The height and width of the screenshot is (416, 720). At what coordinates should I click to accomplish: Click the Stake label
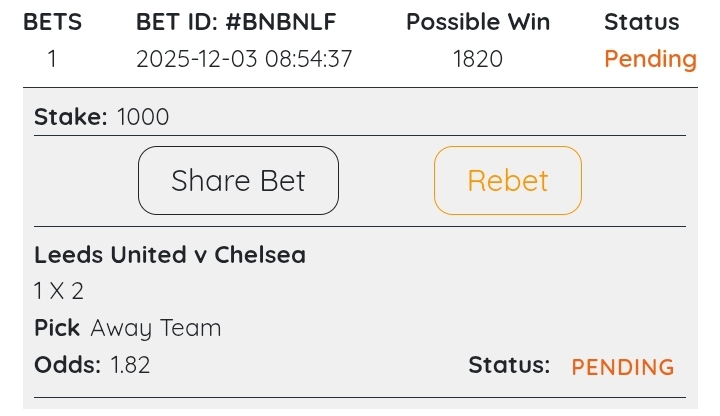70,117
